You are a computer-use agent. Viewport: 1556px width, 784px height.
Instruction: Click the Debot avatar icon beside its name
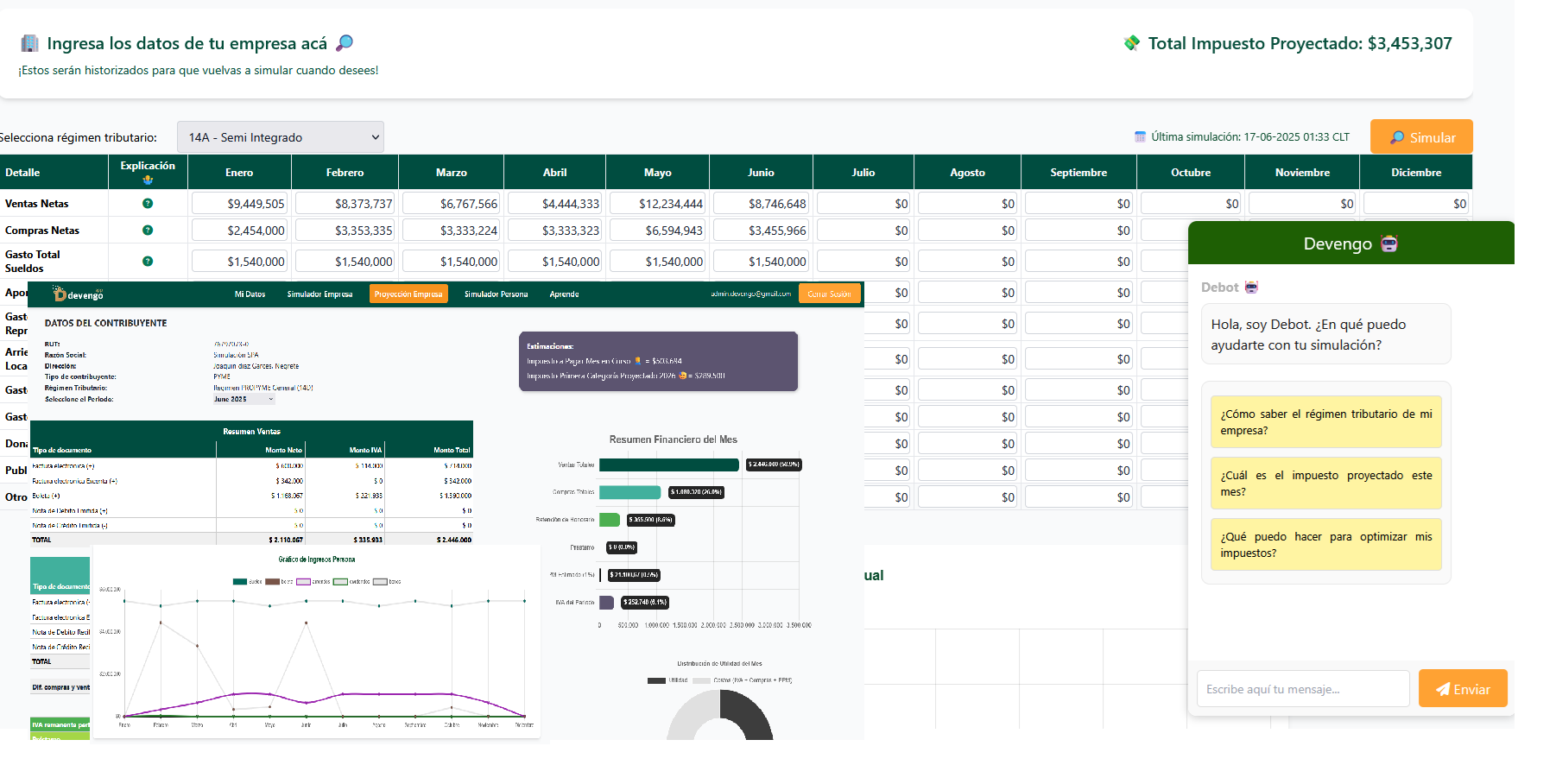click(1251, 287)
